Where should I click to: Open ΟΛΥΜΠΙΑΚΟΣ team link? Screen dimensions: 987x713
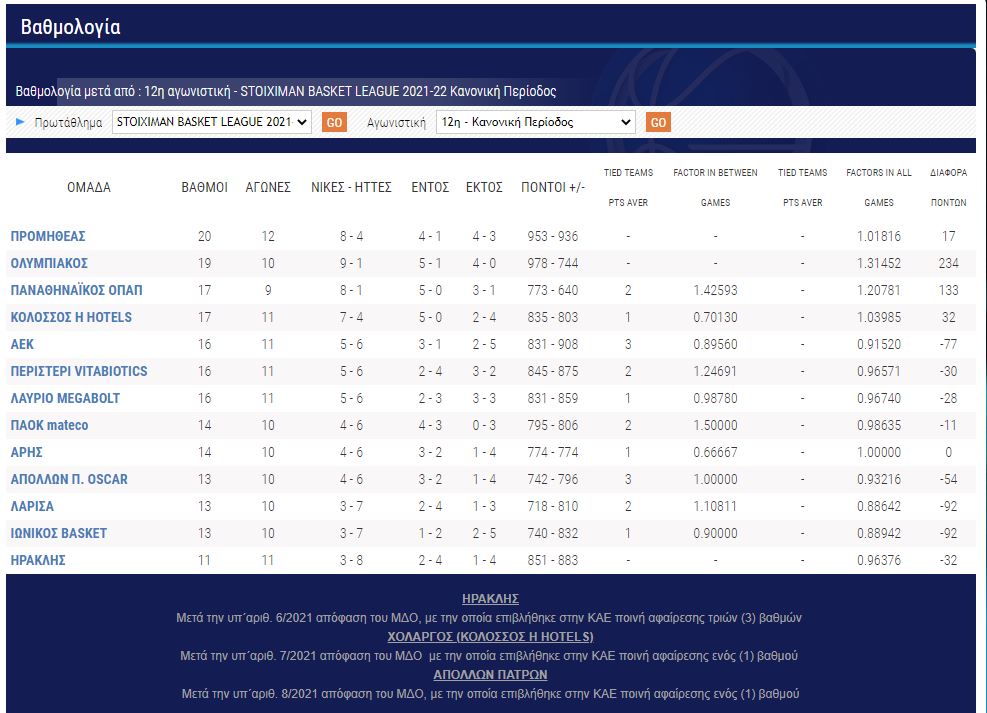[x=49, y=263]
